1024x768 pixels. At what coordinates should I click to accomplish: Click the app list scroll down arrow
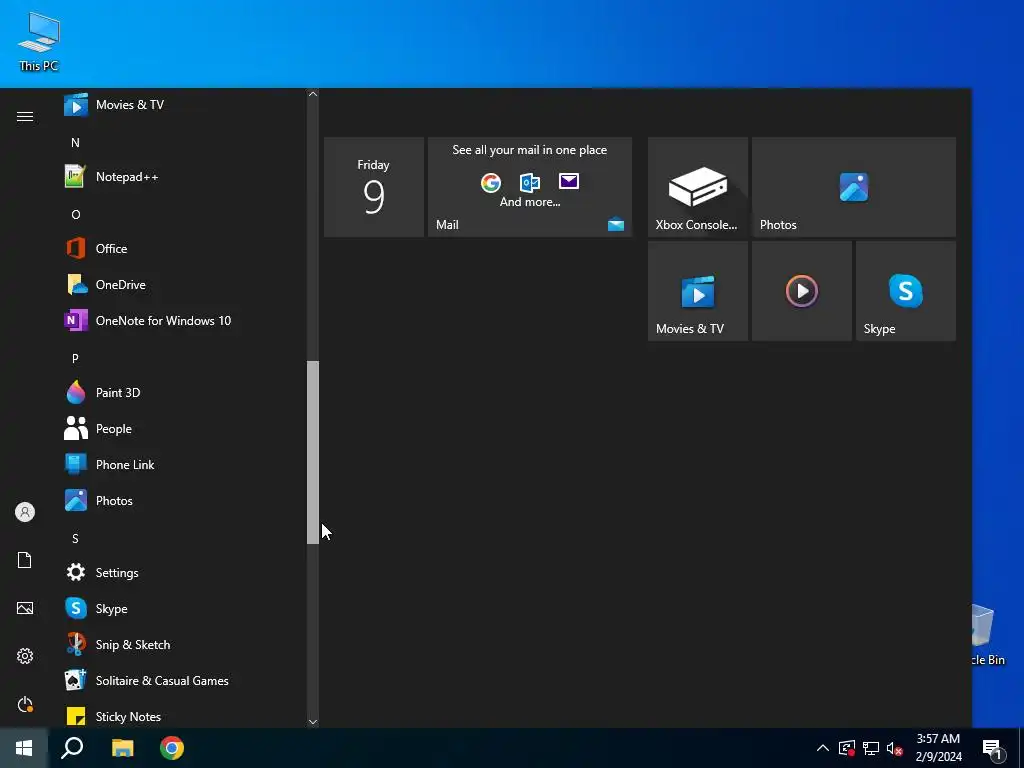point(313,722)
